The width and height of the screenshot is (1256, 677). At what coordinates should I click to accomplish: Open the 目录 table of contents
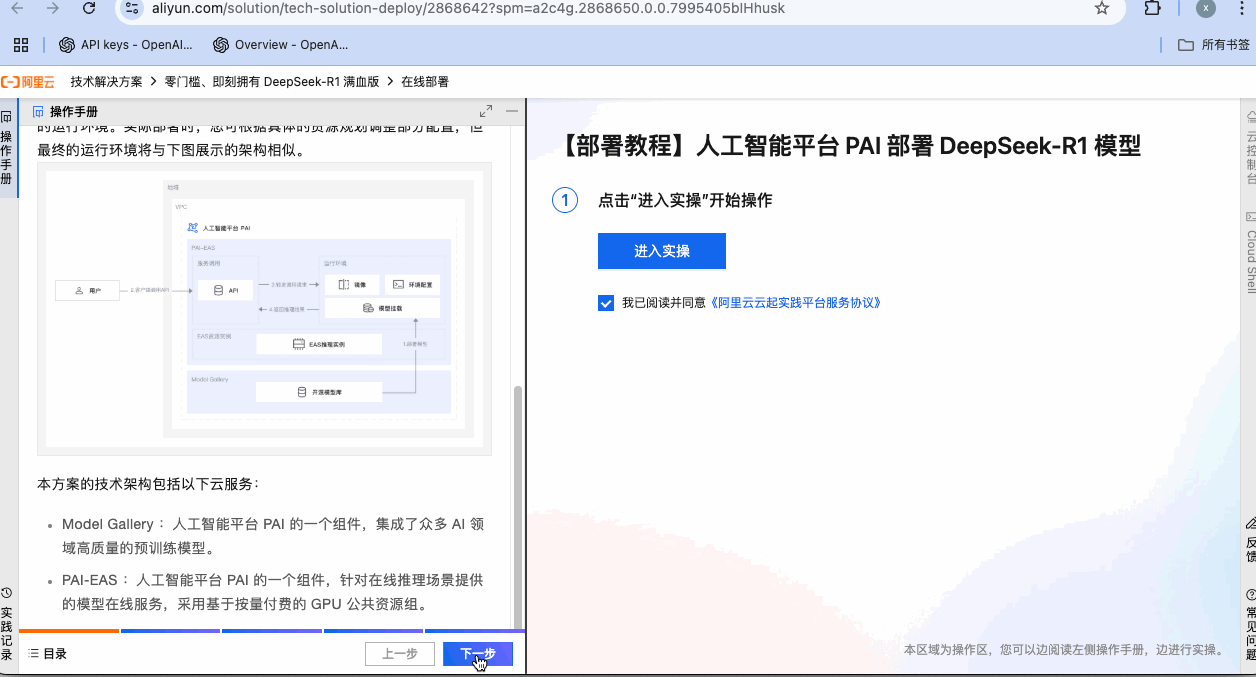point(48,654)
